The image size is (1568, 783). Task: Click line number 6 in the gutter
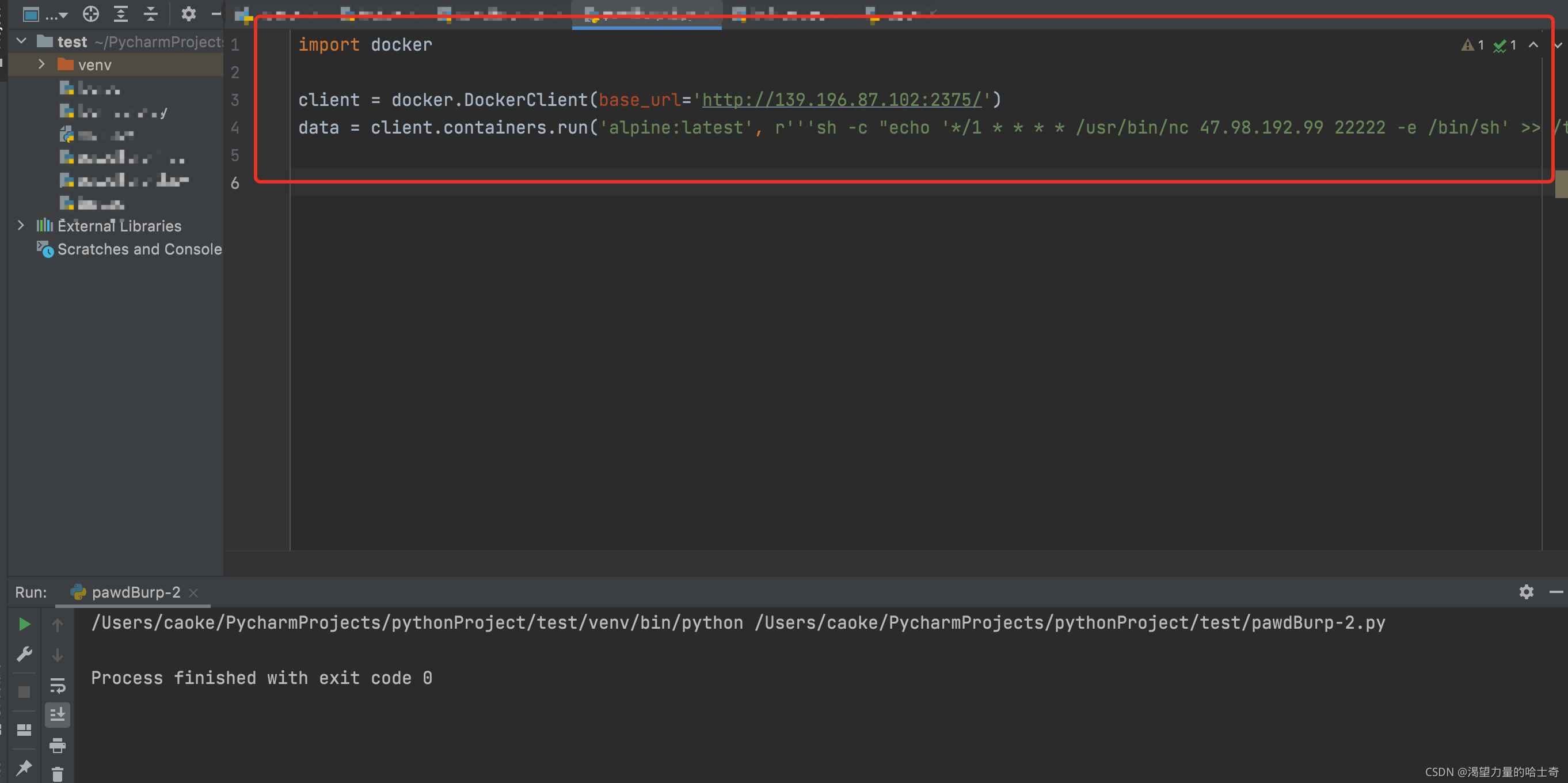click(235, 183)
